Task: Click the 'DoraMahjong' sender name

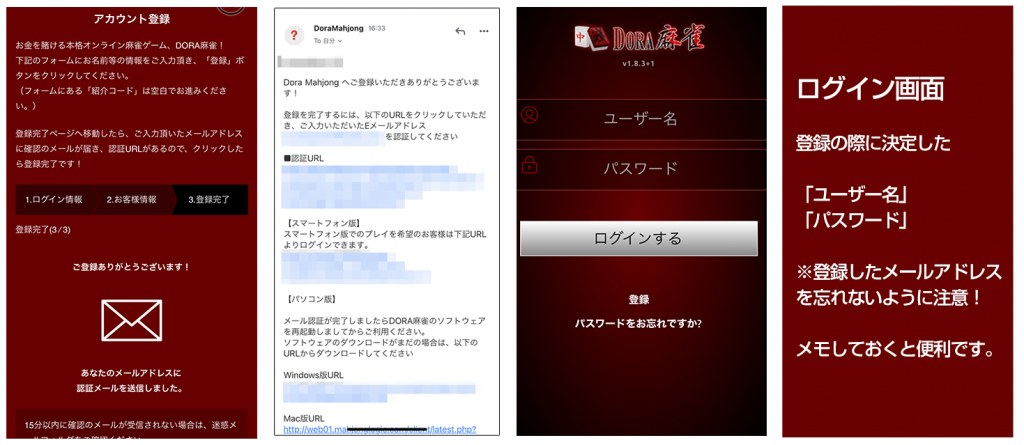Action: coord(338,29)
